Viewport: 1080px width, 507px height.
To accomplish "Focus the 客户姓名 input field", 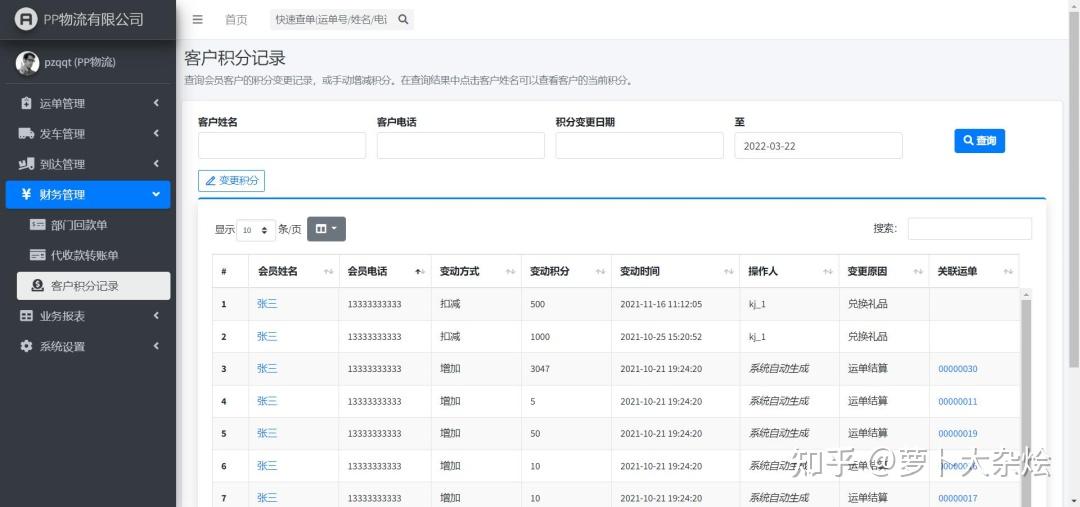I will pyautogui.click(x=282, y=145).
